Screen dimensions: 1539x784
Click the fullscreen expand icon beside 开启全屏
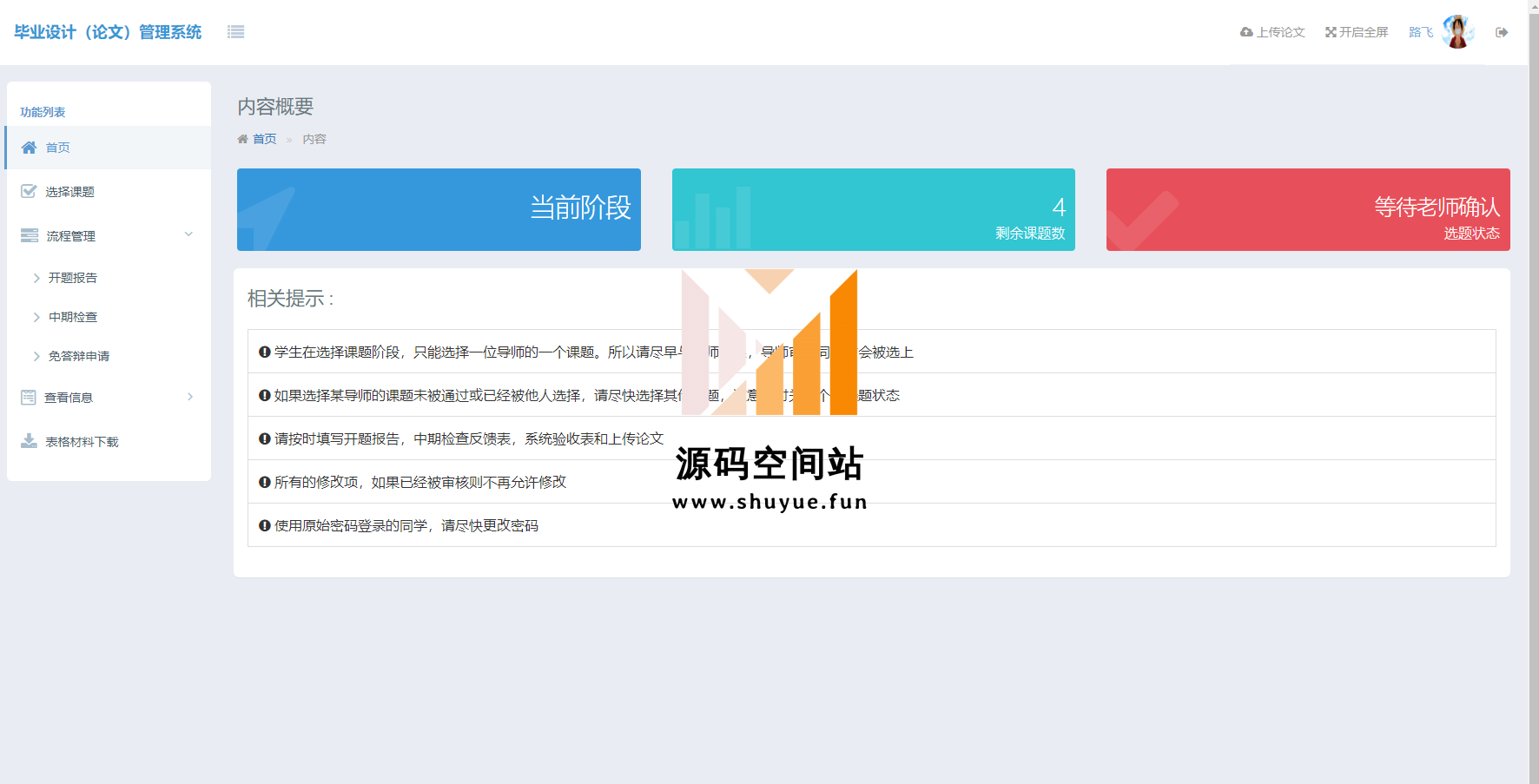pos(1330,32)
